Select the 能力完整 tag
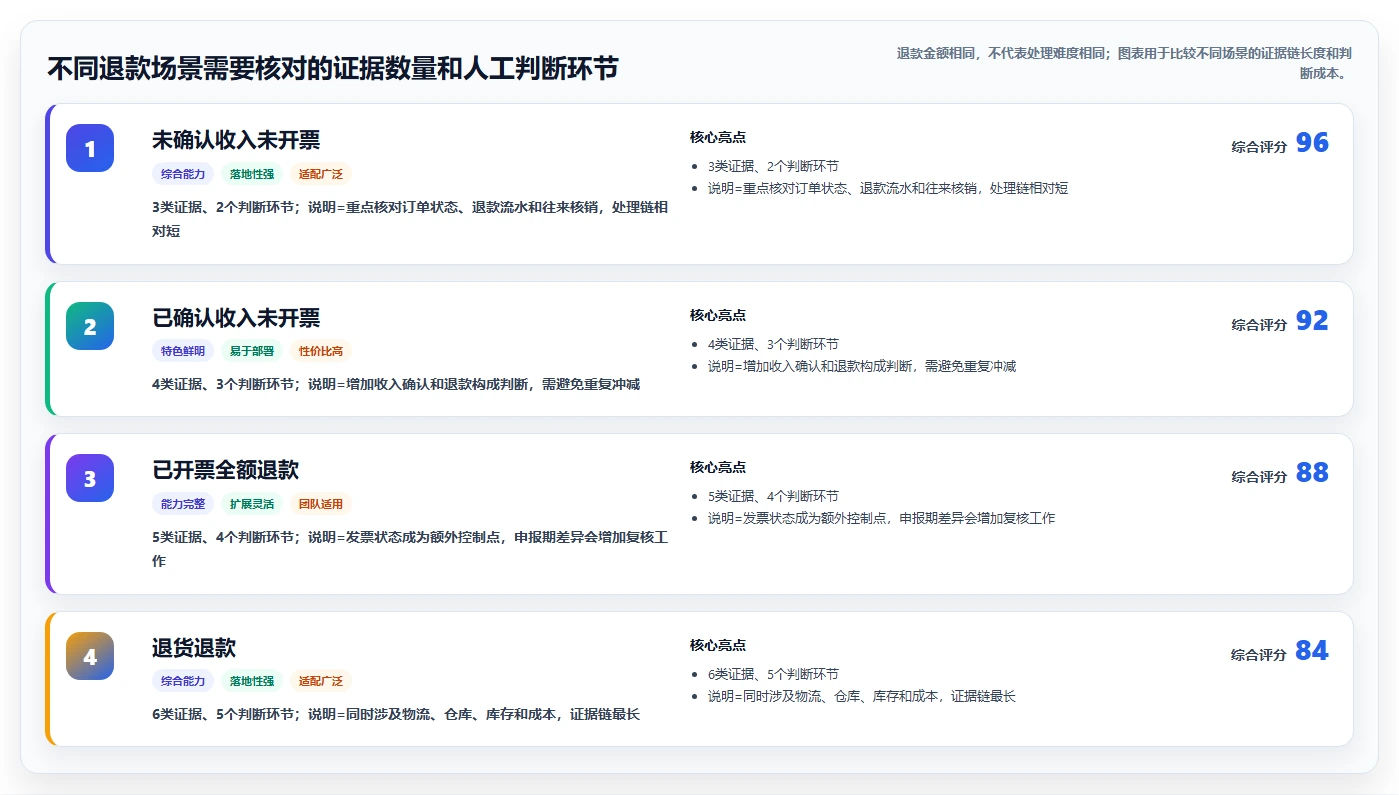1399x795 pixels. coord(183,504)
